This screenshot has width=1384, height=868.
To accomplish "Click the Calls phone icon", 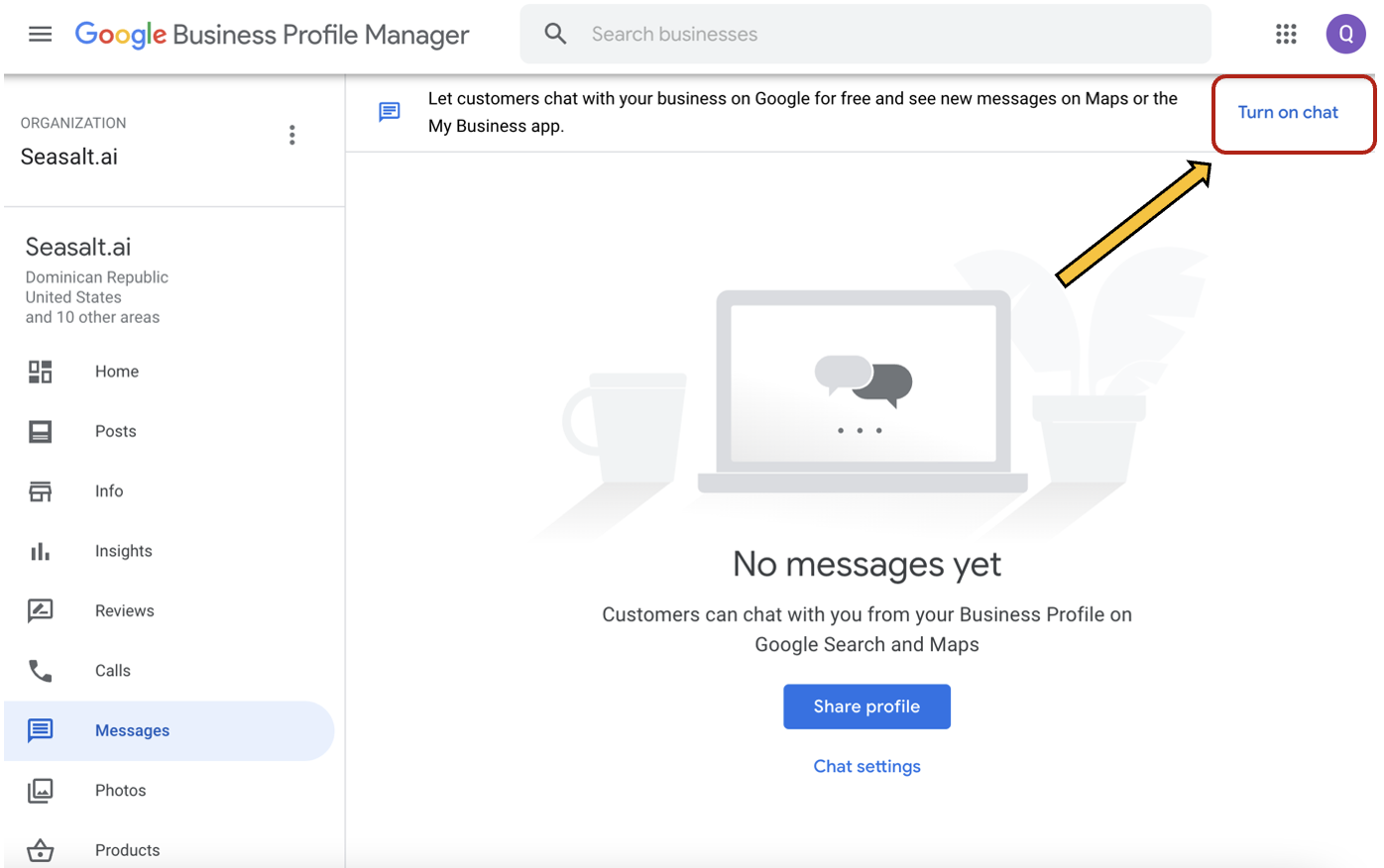I will pos(40,671).
